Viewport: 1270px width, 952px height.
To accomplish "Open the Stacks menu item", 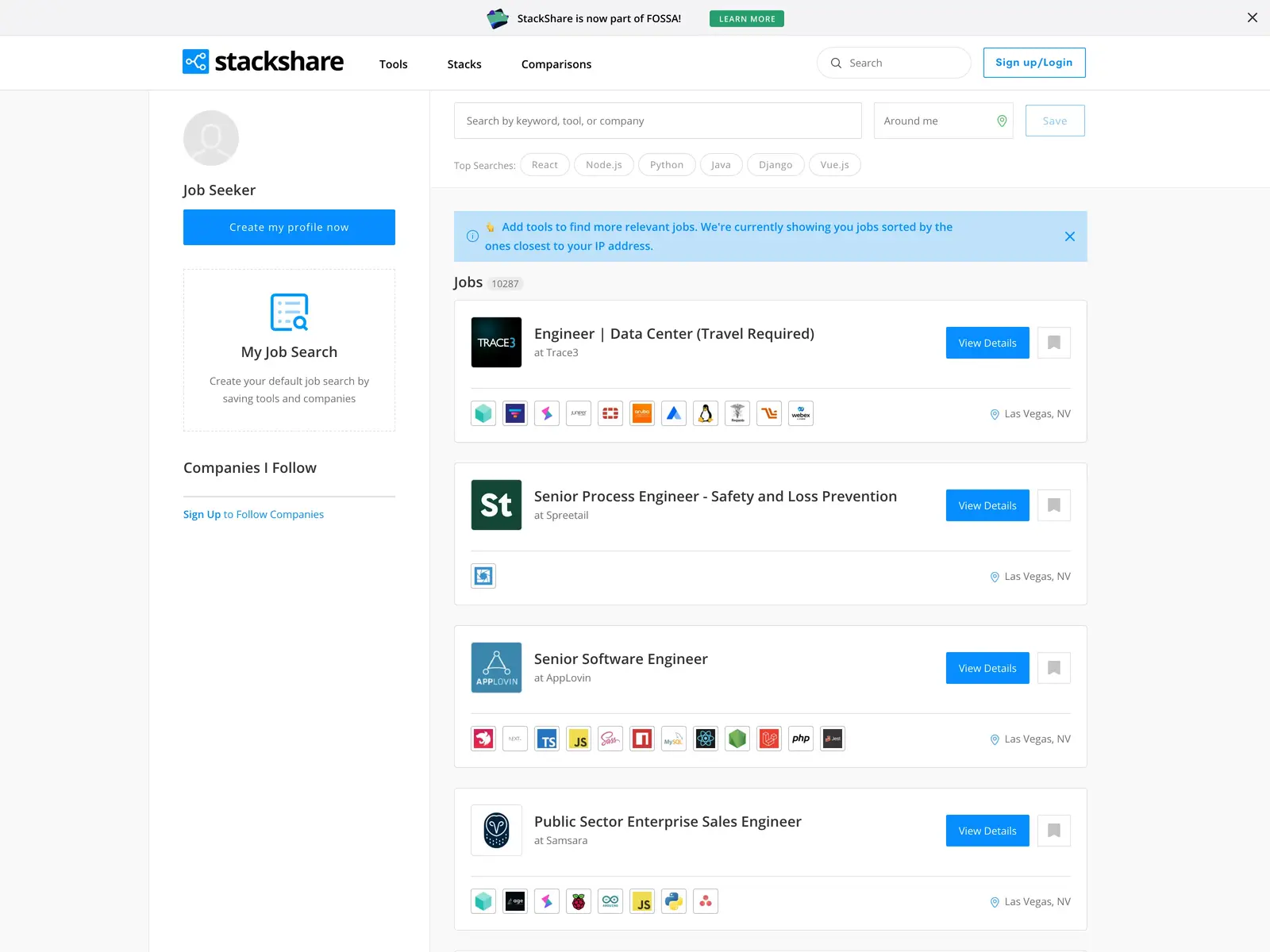I will [x=464, y=64].
